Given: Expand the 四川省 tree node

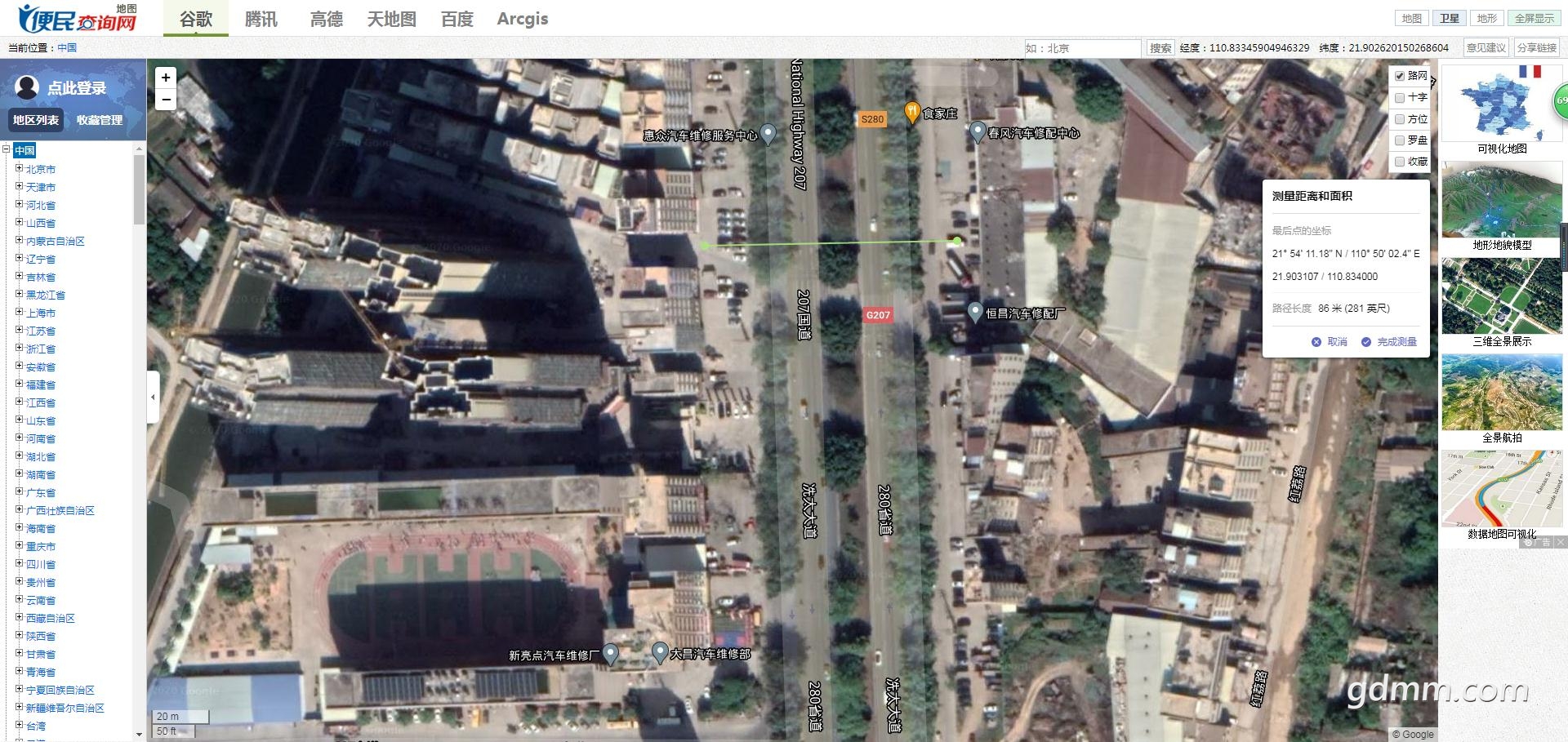Looking at the screenshot, I should (20, 564).
